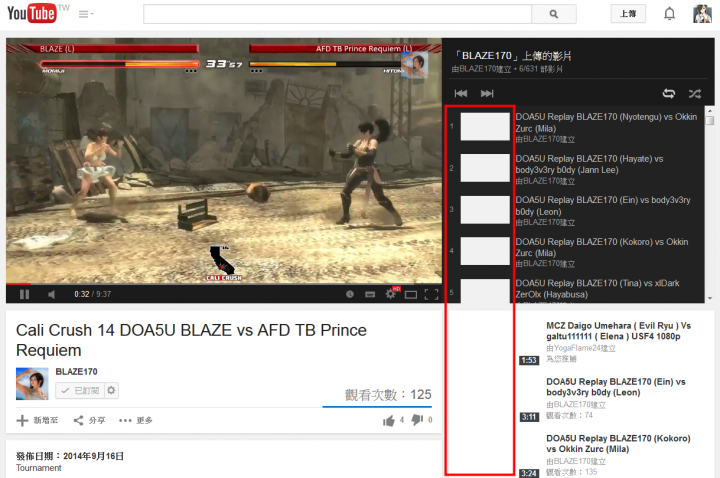Open subscription settings gear
The image size is (720, 478).
tap(111, 390)
